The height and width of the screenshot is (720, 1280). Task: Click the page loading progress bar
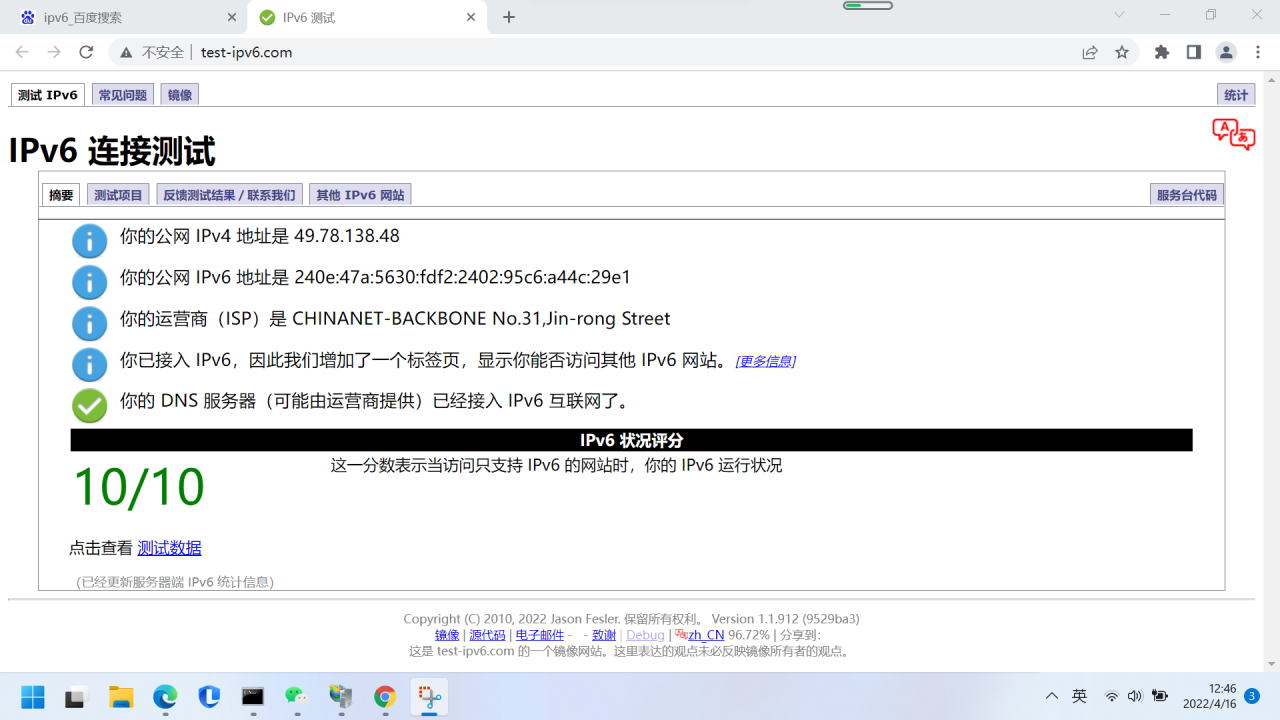pyautogui.click(x=866, y=5)
